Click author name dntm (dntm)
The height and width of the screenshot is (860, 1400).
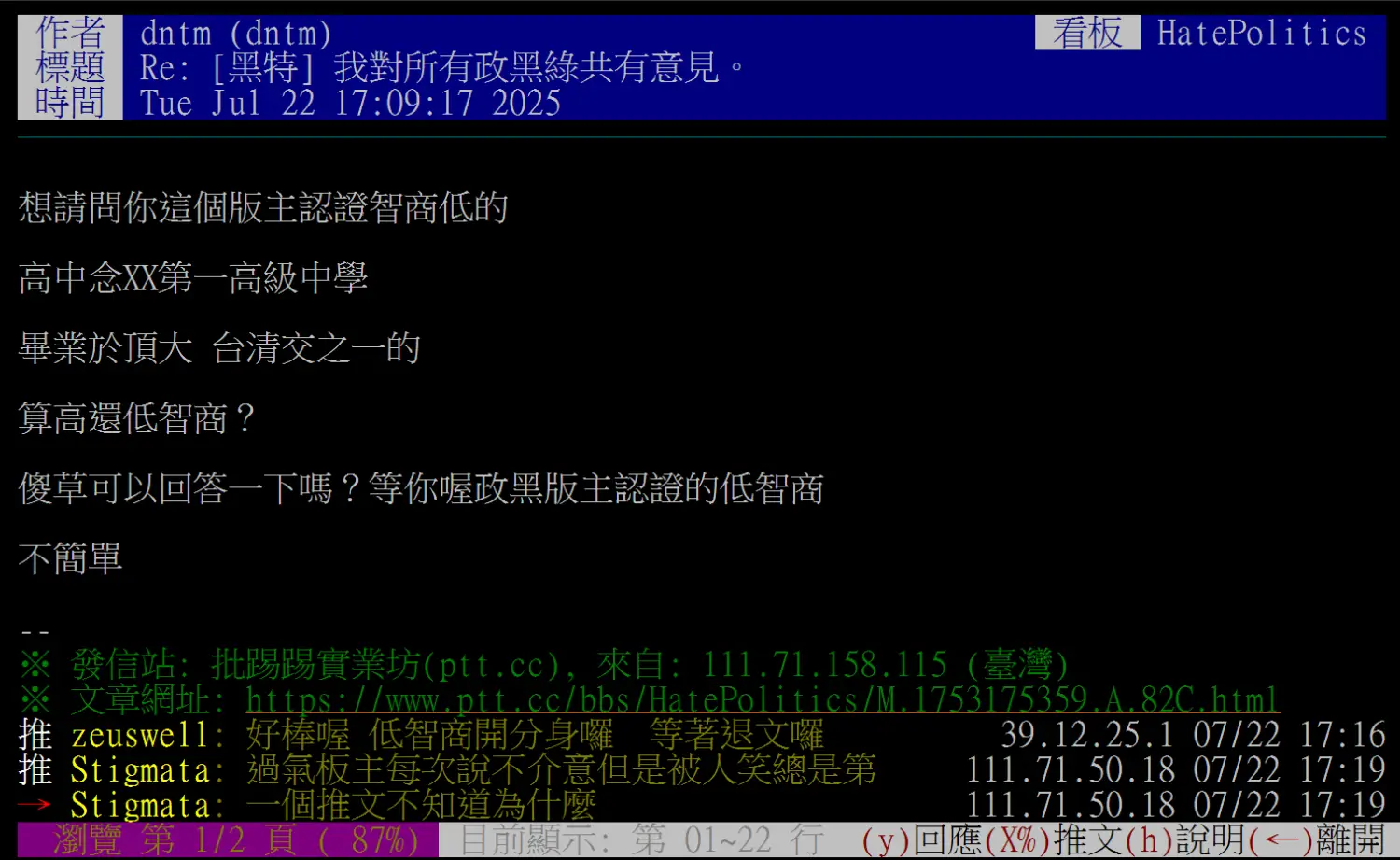[x=236, y=33]
